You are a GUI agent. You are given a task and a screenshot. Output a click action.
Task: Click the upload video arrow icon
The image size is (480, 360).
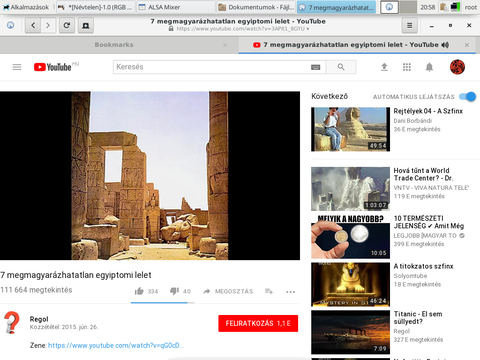(384, 67)
